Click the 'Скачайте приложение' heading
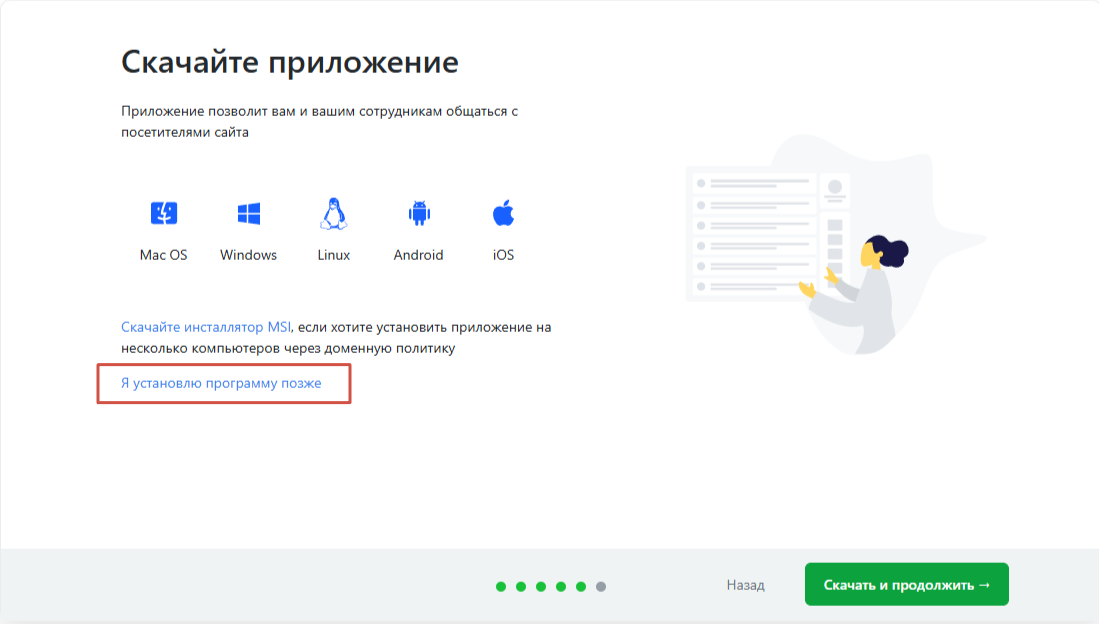Screen dimensions: 1099x624 click(x=289, y=62)
